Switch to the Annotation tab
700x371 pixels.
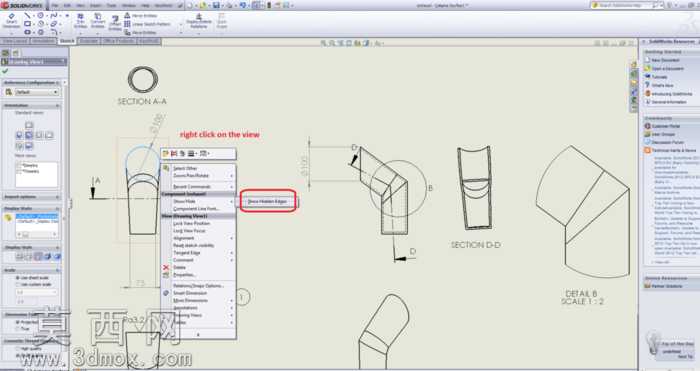(x=43, y=41)
